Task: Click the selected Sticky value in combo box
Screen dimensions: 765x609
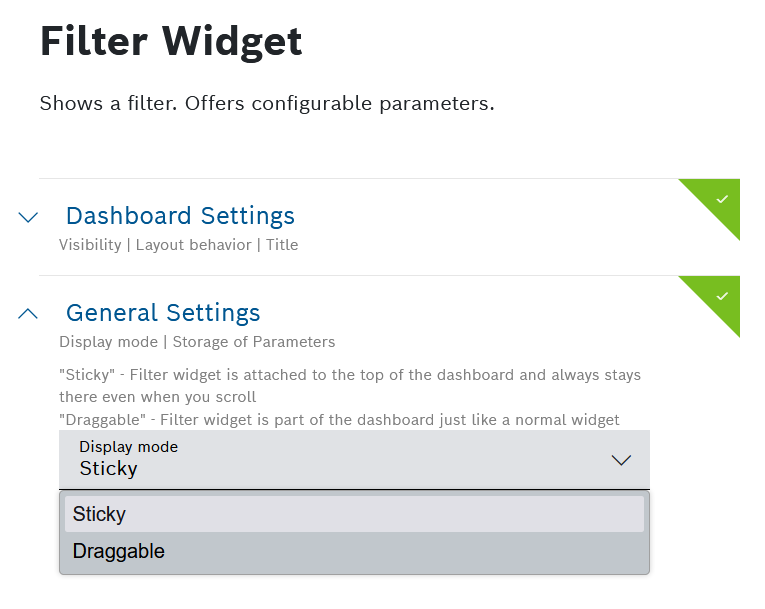Action: (x=109, y=469)
